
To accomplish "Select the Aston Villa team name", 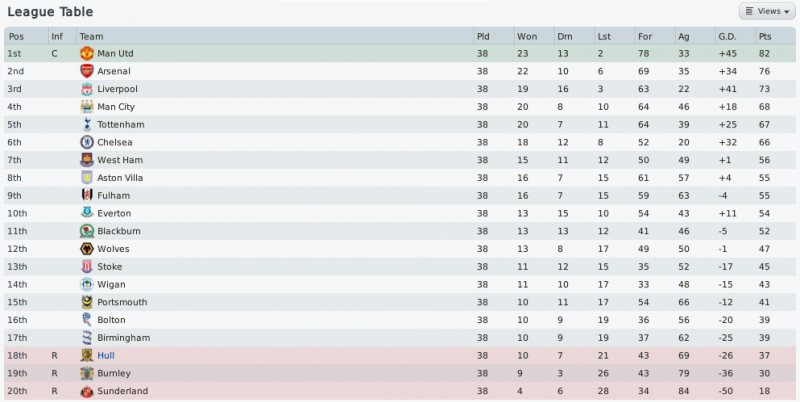I will point(120,178).
